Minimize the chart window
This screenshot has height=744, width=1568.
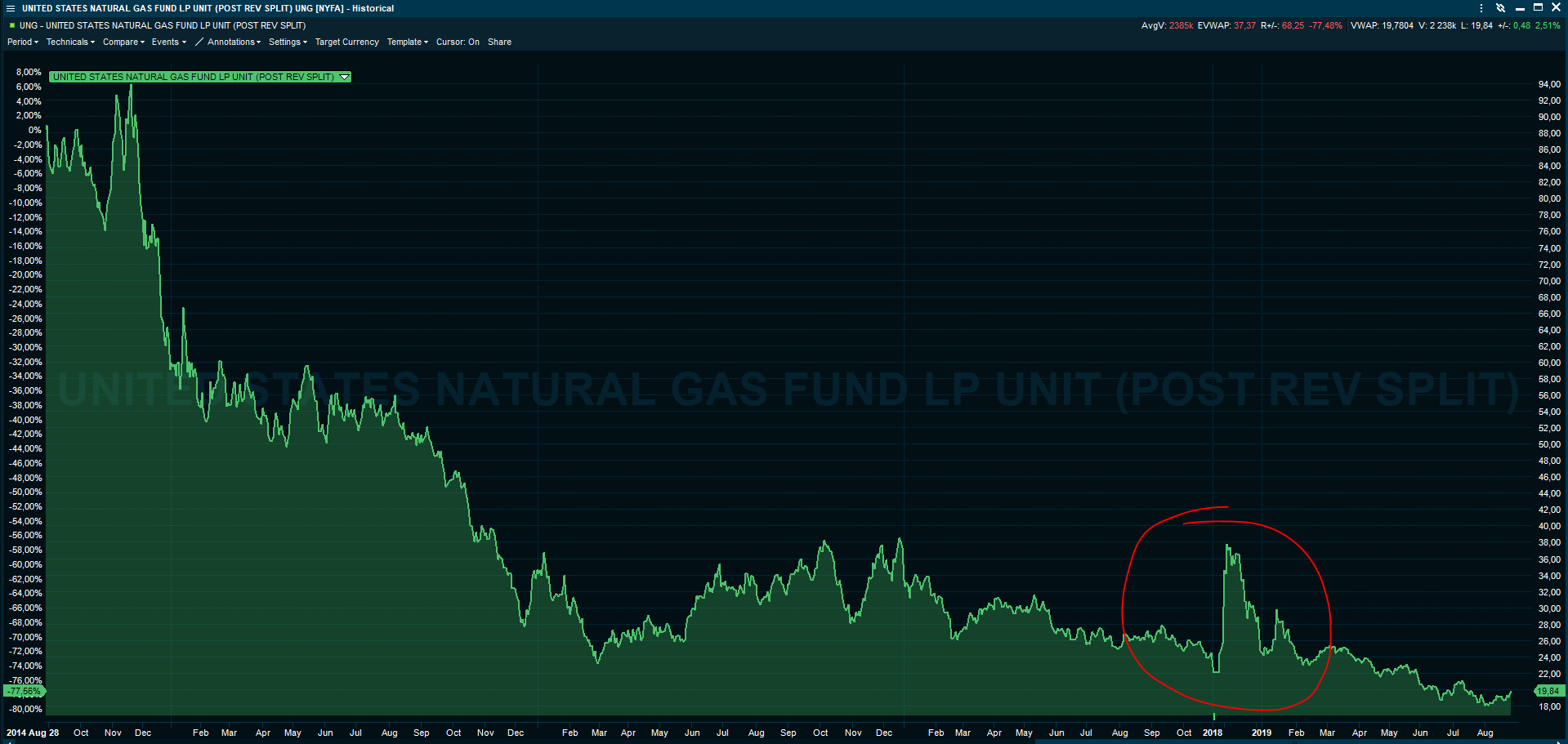pos(1520,8)
